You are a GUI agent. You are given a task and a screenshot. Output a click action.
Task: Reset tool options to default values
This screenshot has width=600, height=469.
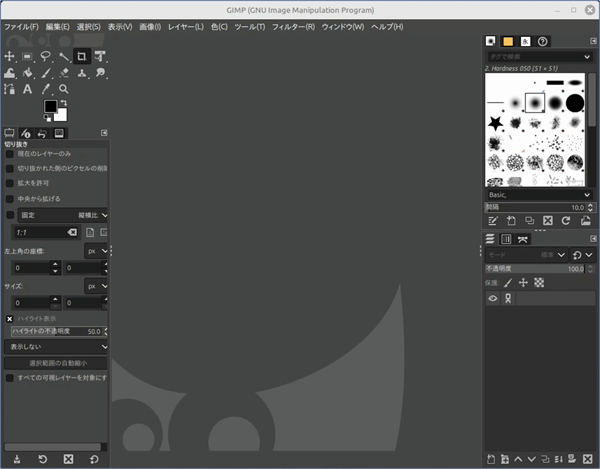tap(94, 459)
